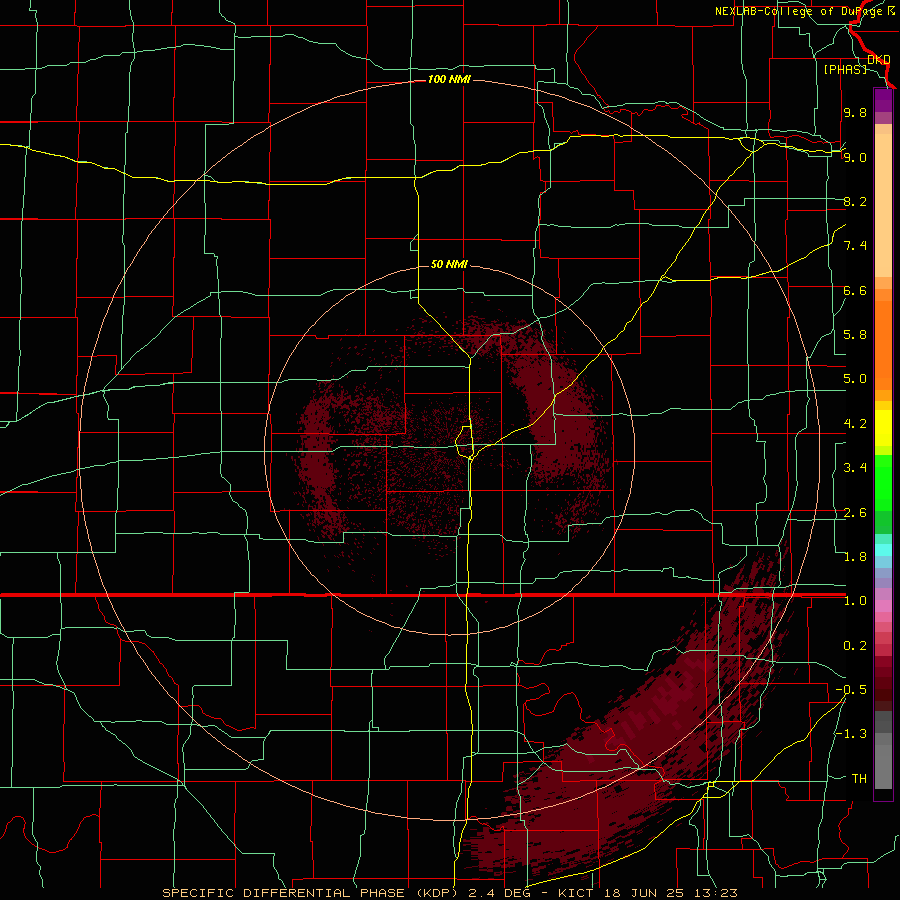
Task: Click the TH threshold label on the scale
Action: click(859, 779)
